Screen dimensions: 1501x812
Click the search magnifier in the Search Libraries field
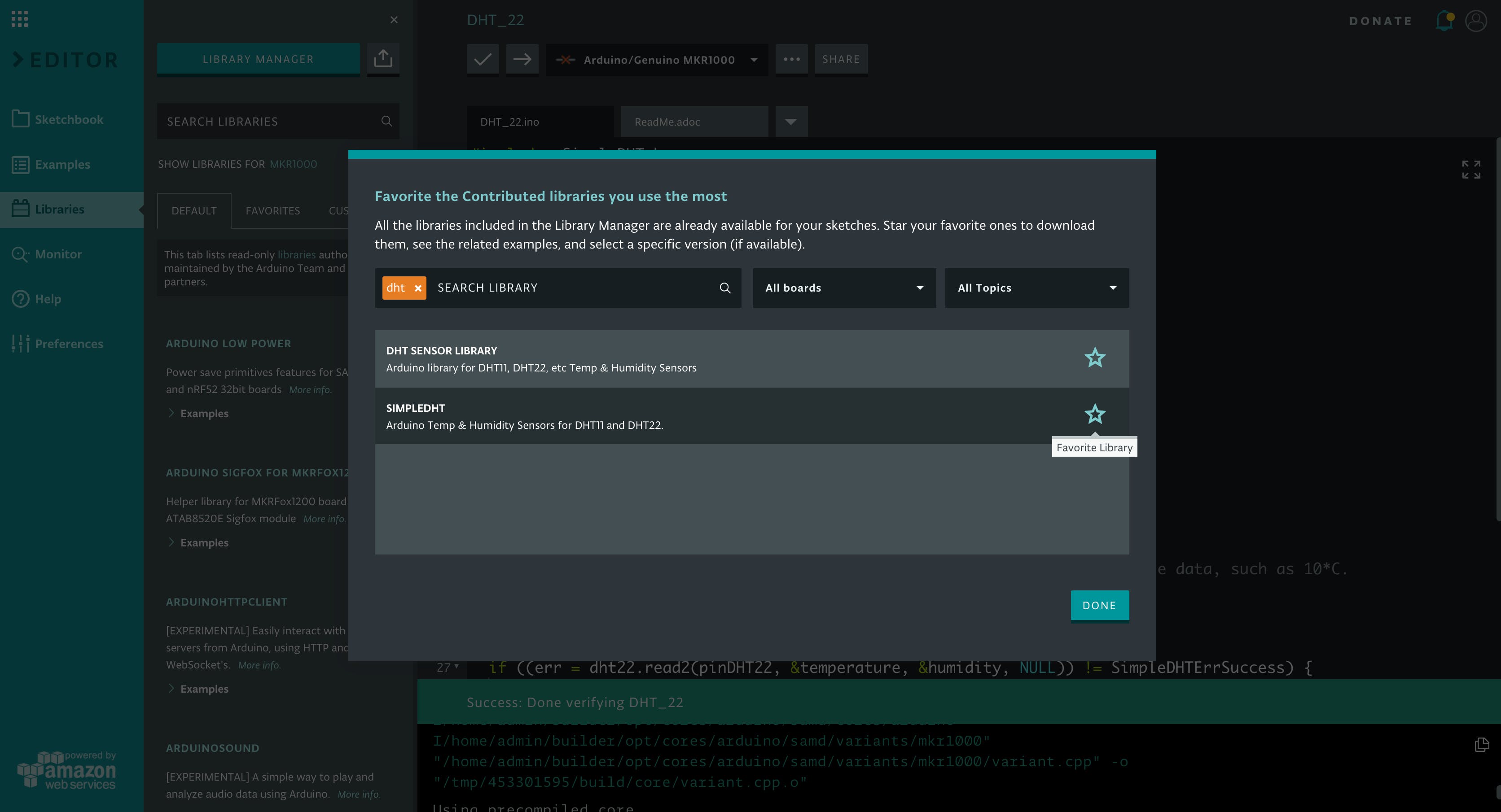[386, 121]
